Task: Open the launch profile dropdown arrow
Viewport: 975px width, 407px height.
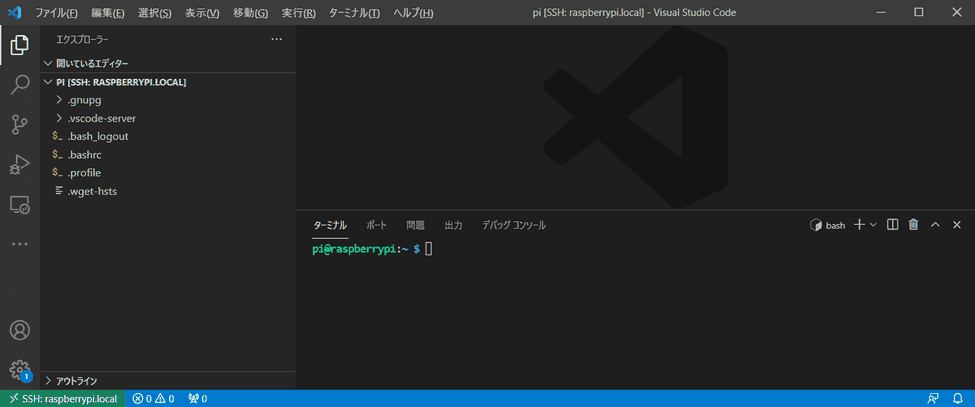Action: (x=873, y=224)
